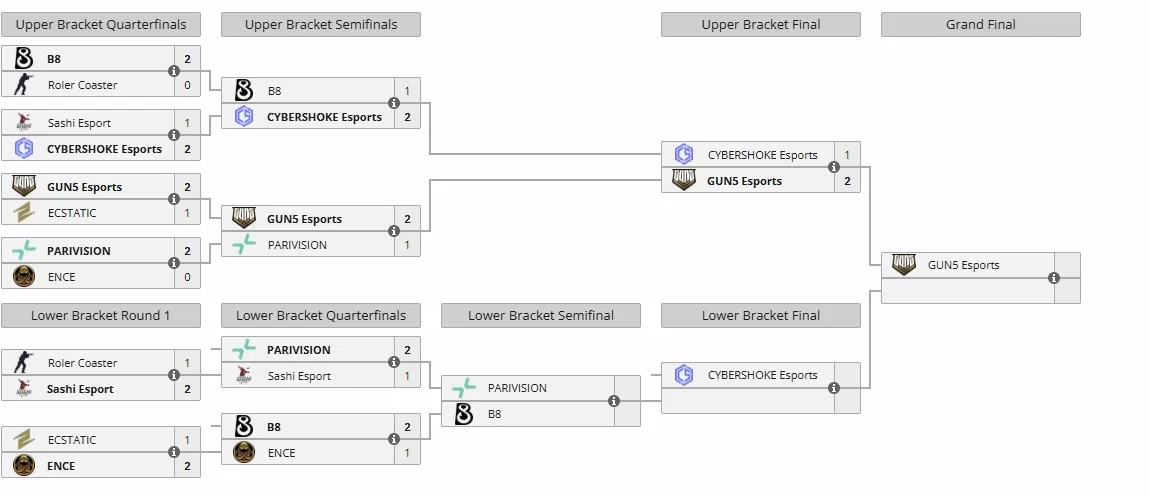The height and width of the screenshot is (496, 1150).
Task: Click the empty Grand Final opponent slot
Action: coord(967,291)
